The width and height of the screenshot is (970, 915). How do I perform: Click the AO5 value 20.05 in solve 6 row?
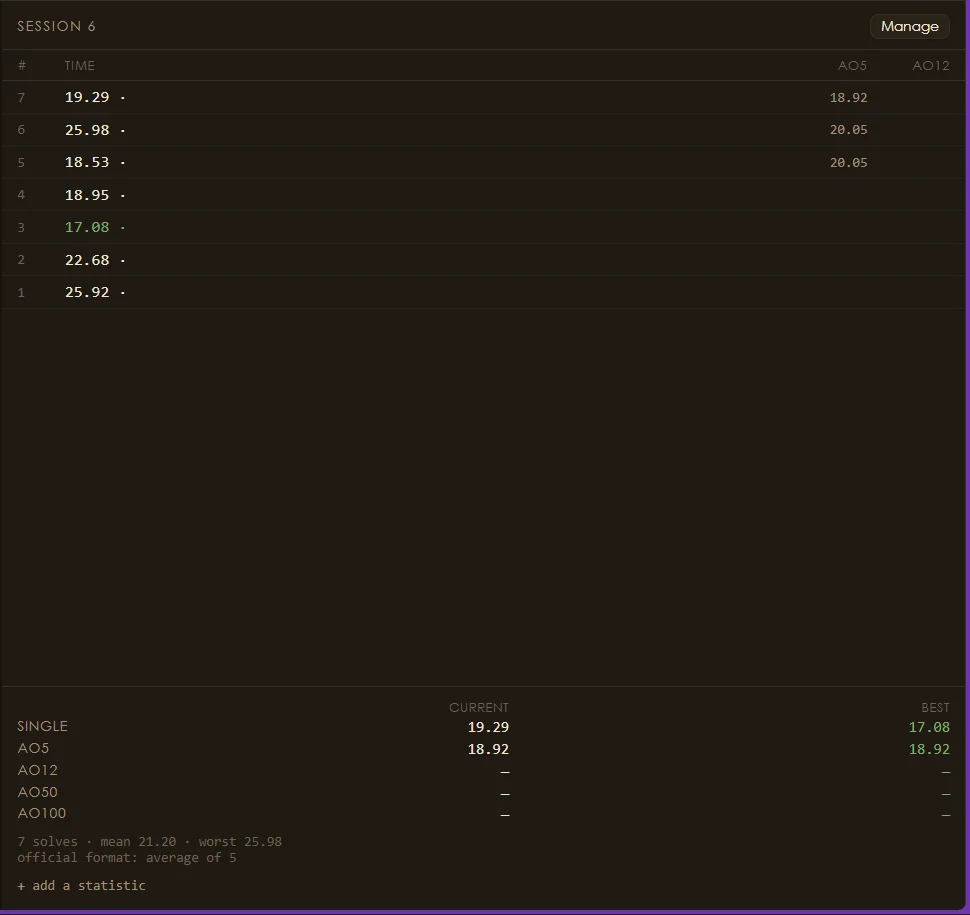[x=848, y=130]
